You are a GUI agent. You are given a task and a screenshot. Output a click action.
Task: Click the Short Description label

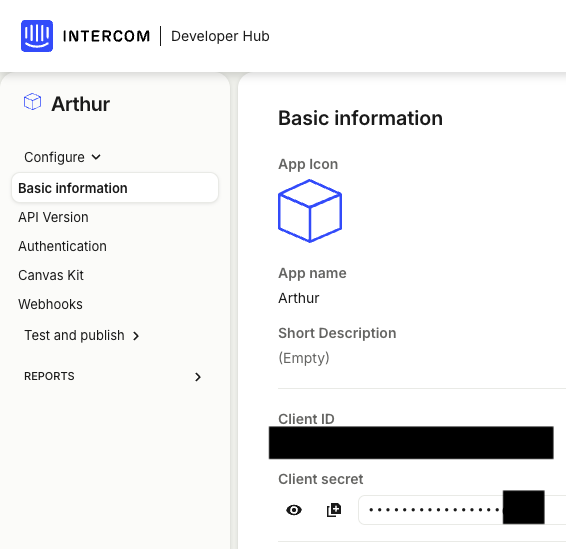point(337,333)
